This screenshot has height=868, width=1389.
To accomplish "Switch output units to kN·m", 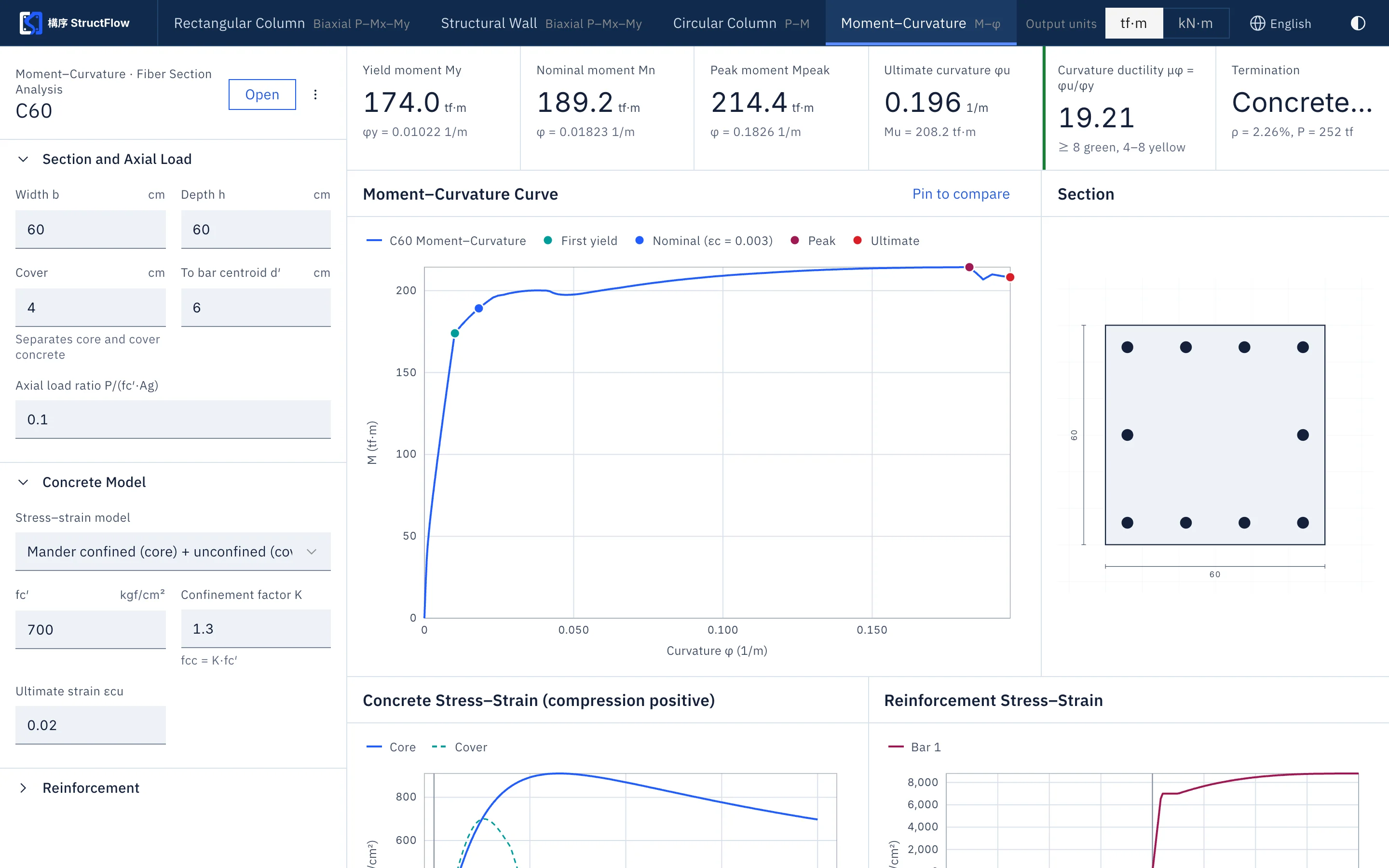I will tap(1196, 23).
